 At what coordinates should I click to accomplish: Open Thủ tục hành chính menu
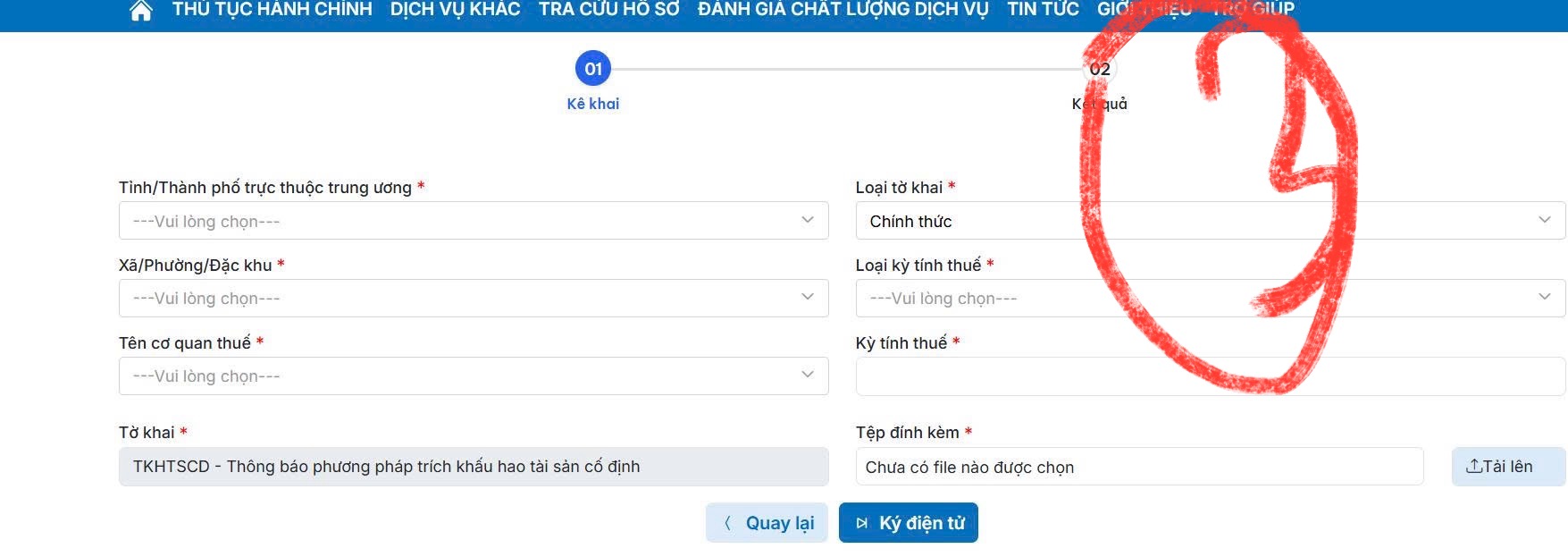click(272, 10)
